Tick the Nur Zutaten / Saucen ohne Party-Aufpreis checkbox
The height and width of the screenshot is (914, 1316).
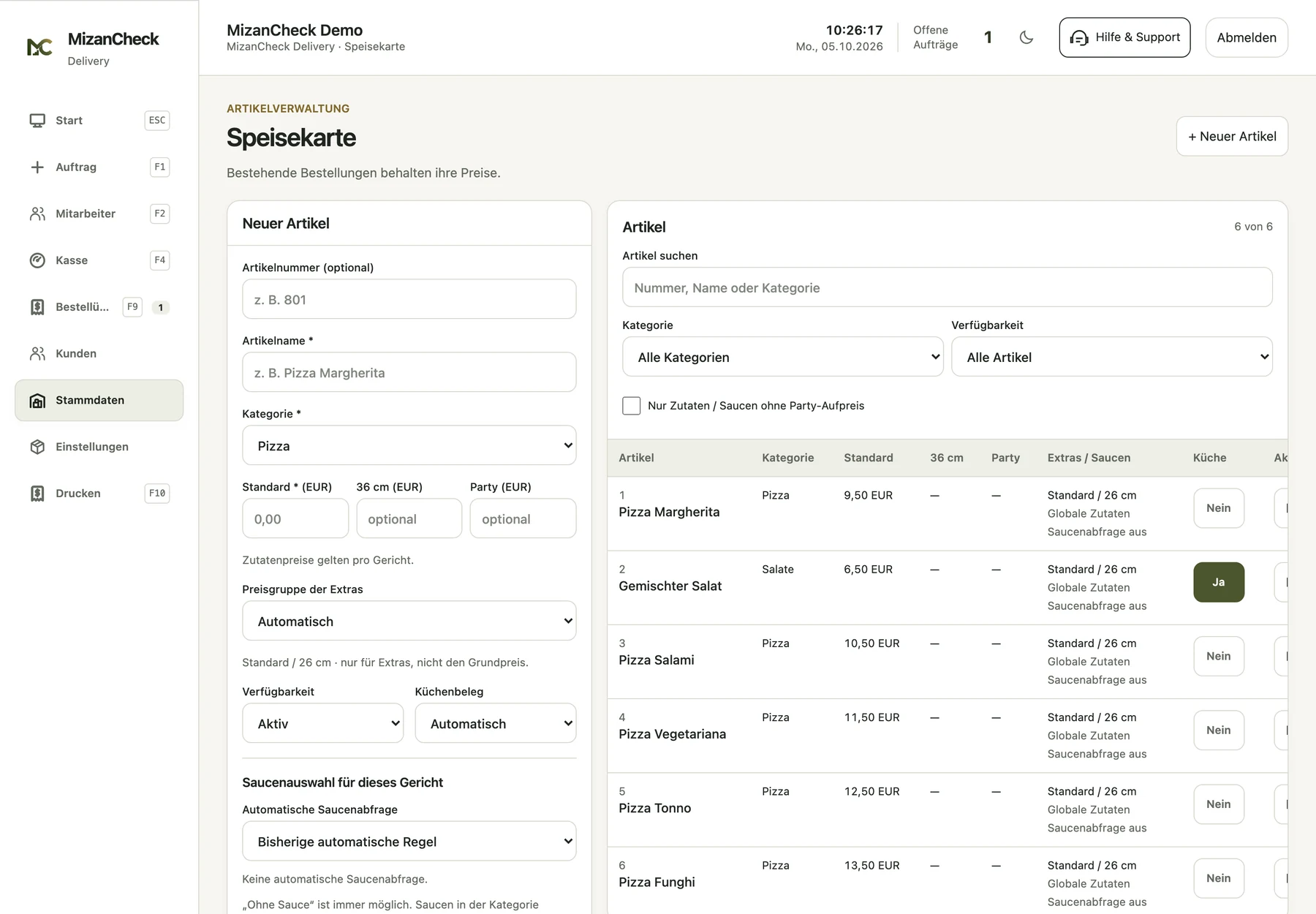coord(632,406)
